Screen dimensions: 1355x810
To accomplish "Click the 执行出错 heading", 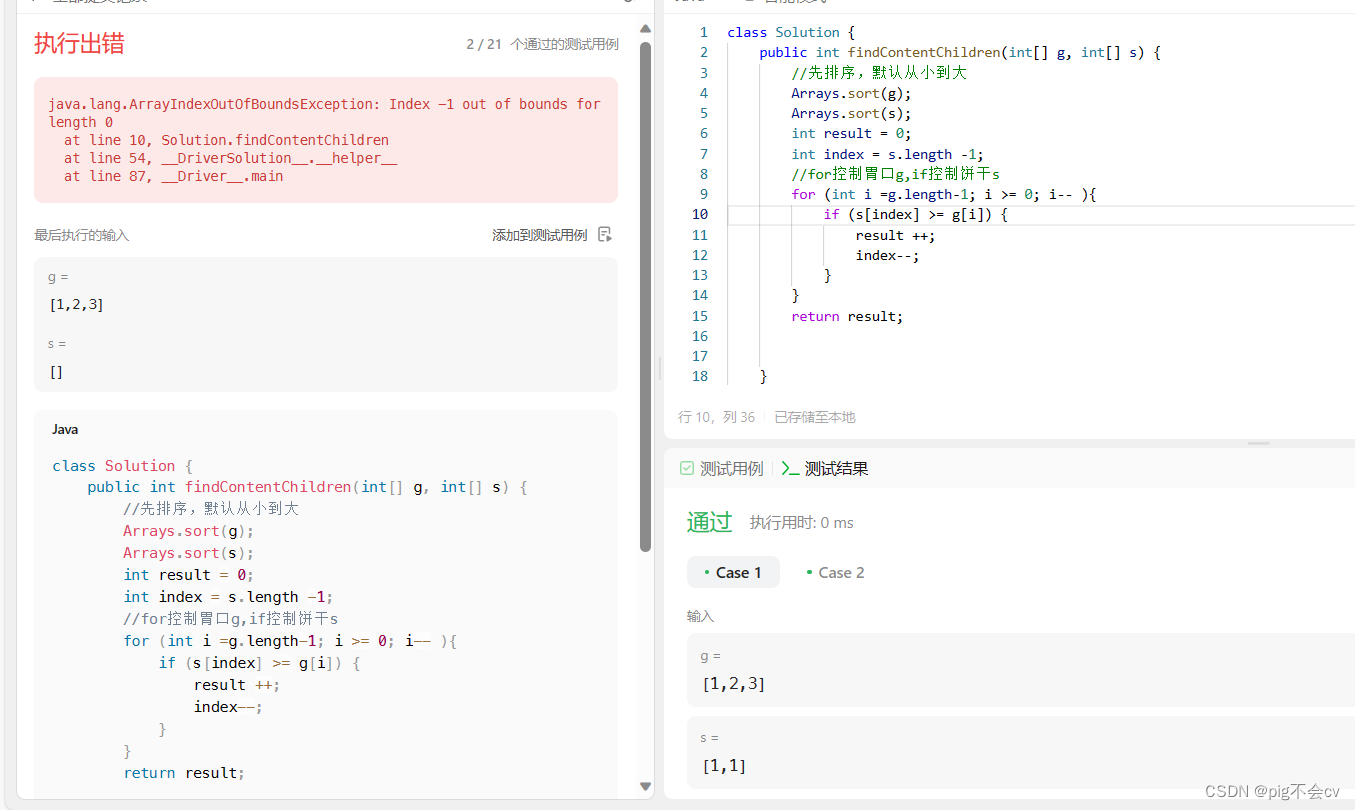I will tap(79, 43).
